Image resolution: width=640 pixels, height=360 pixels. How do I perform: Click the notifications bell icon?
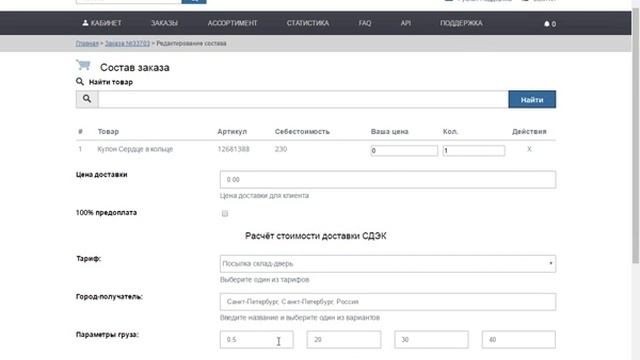point(547,24)
